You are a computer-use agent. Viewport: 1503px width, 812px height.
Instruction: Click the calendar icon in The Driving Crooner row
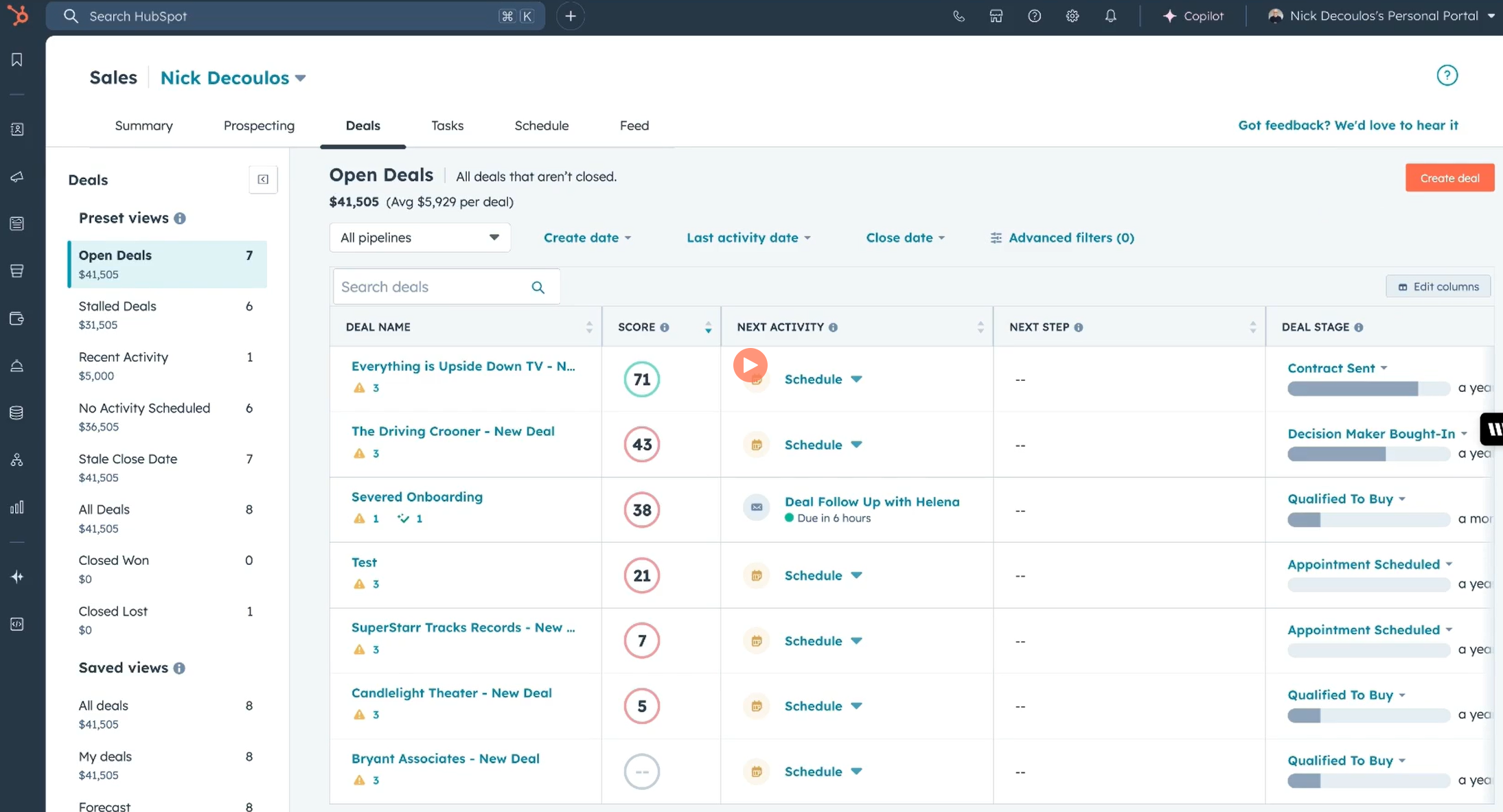coord(757,445)
